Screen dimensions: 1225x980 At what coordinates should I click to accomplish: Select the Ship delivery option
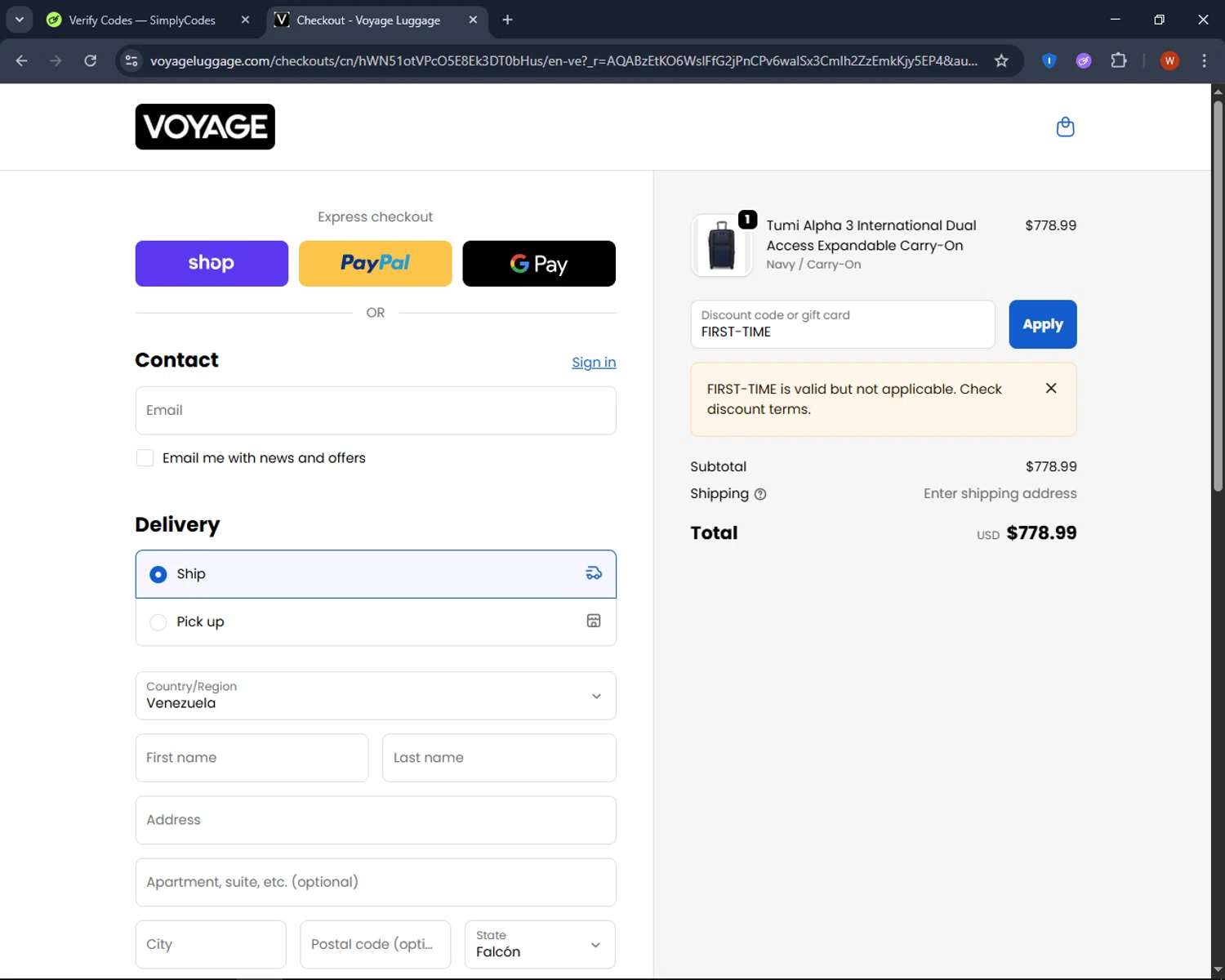point(376,574)
